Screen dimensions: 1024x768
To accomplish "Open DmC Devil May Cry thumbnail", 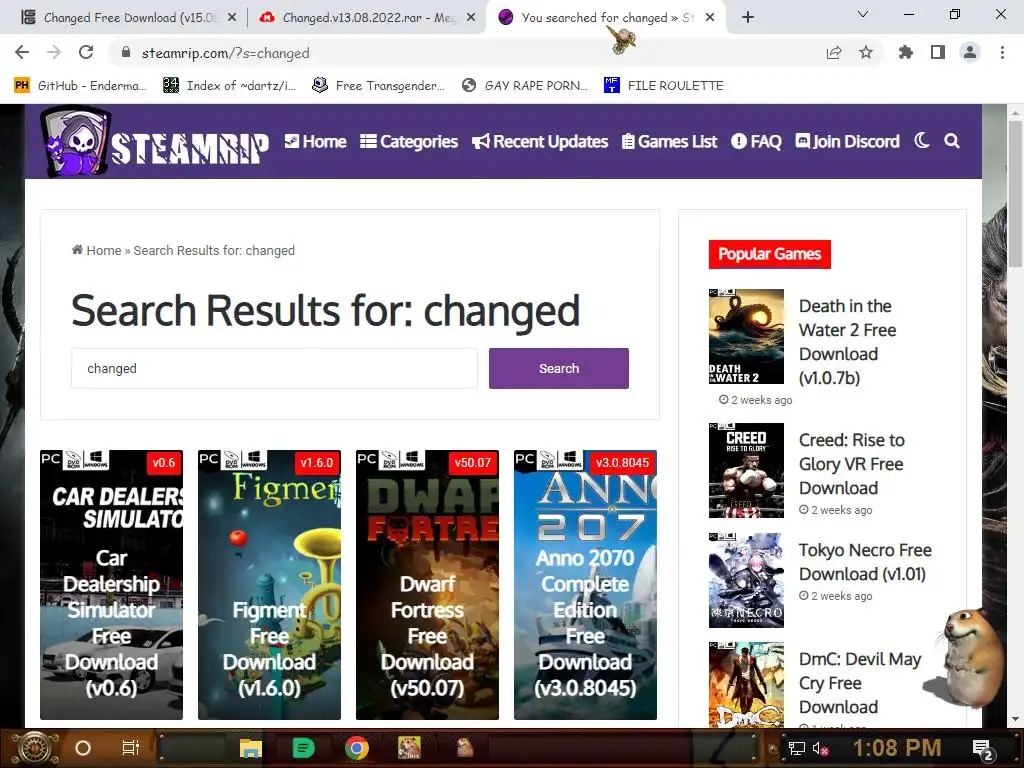I will coord(746,684).
